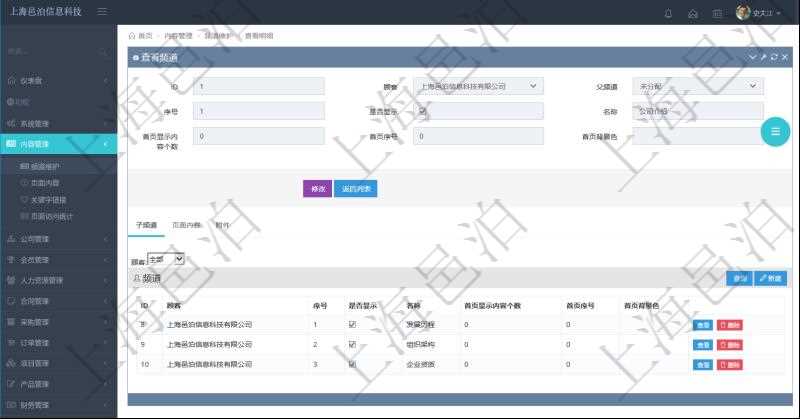Refresh the 查看频道 panel with reload icon

(774, 58)
